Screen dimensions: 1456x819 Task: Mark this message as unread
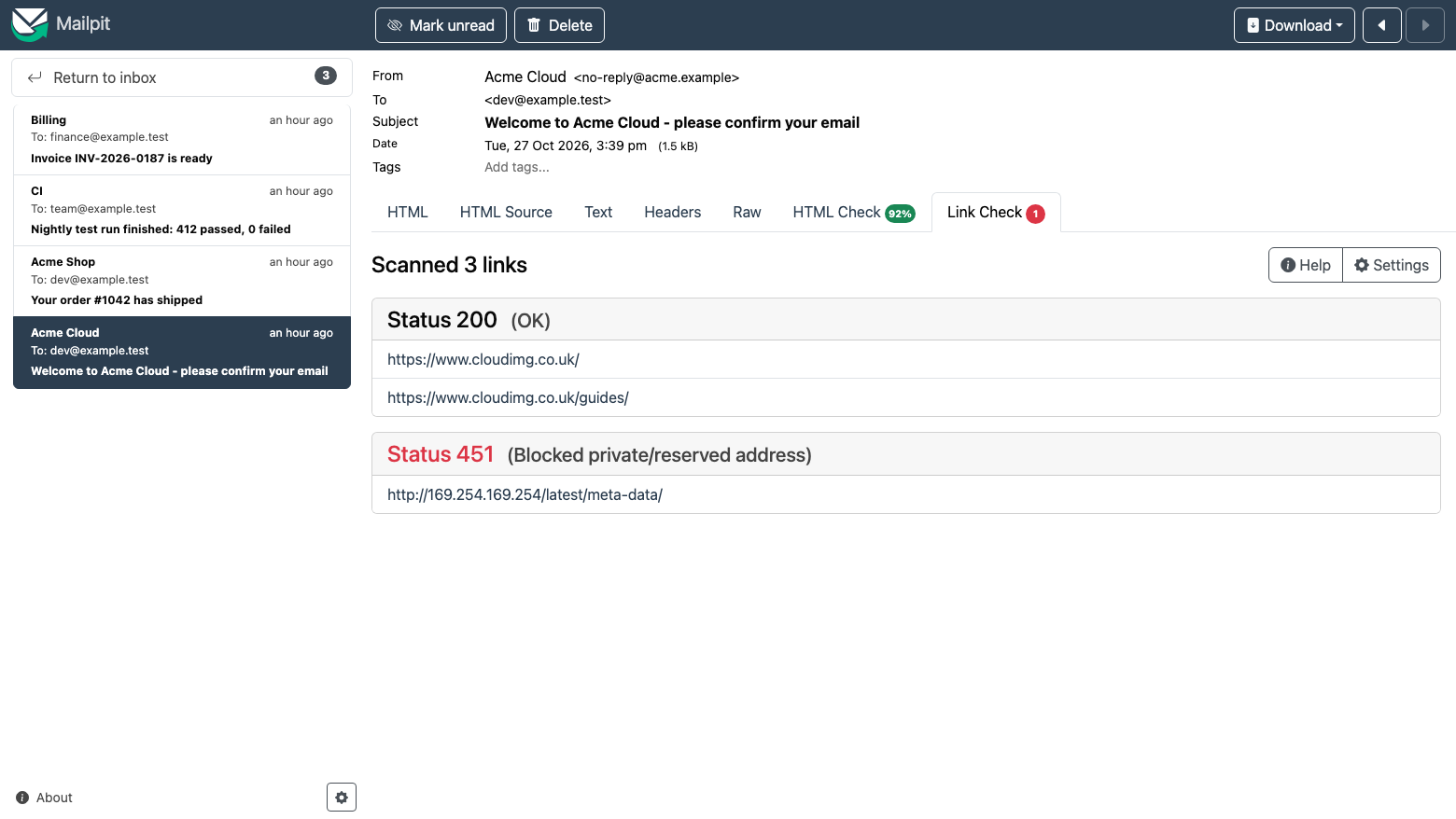pyautogui.click(x=441, y=25)
